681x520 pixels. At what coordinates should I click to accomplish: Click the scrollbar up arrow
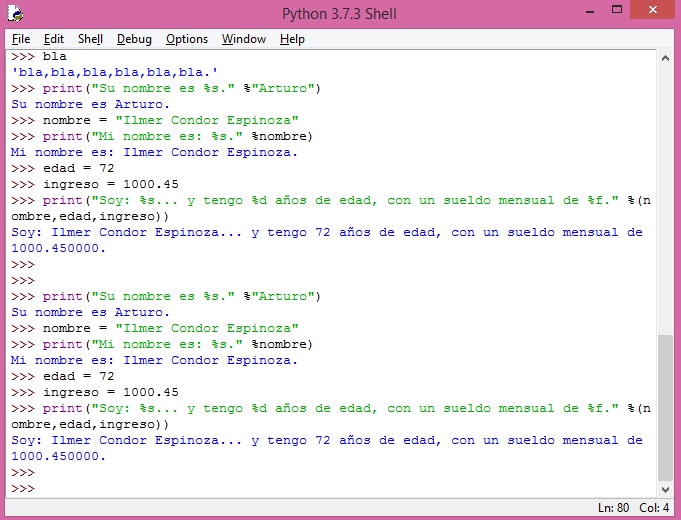(665, 58)
